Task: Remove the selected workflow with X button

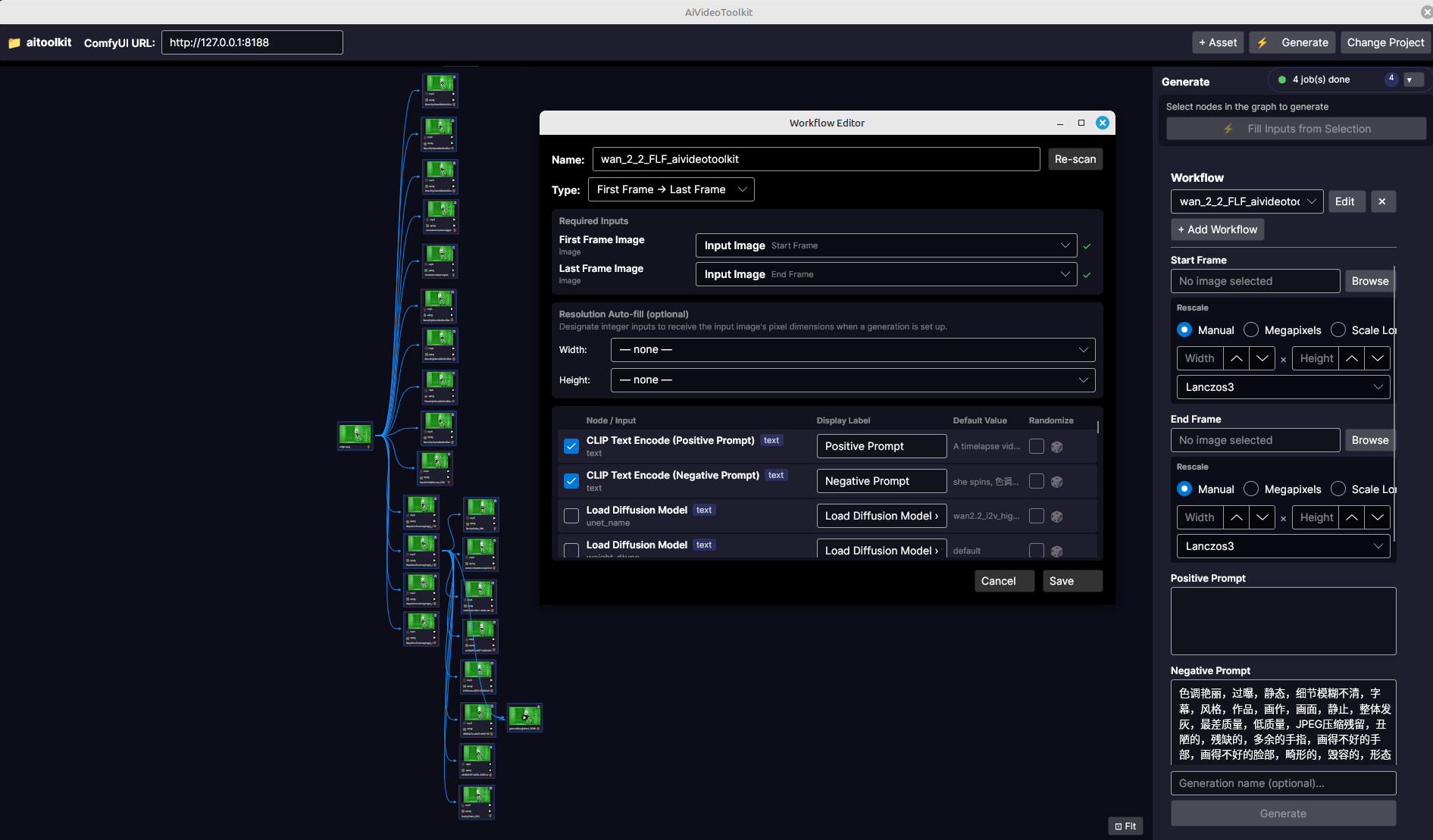Action: (x=1382, y=201)
